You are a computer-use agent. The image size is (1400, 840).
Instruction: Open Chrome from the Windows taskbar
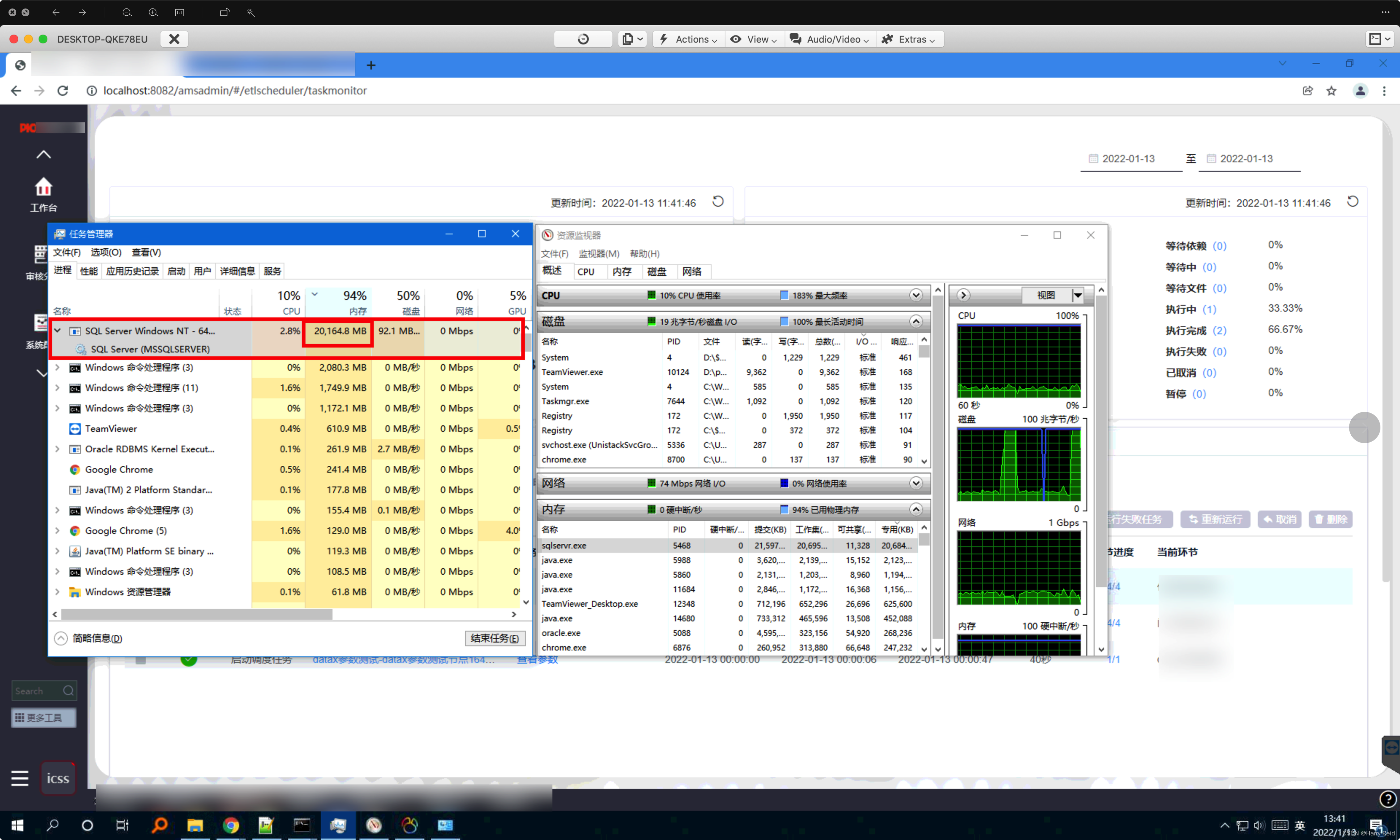tap(231, 825)
